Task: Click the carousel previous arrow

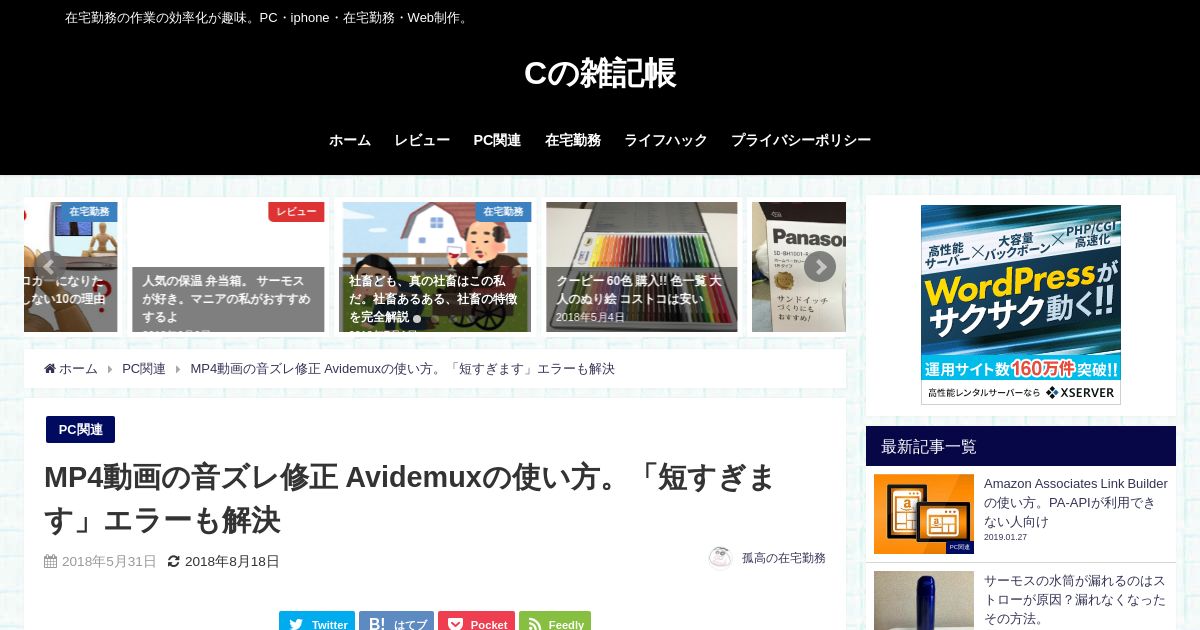Action: (50, 267)
